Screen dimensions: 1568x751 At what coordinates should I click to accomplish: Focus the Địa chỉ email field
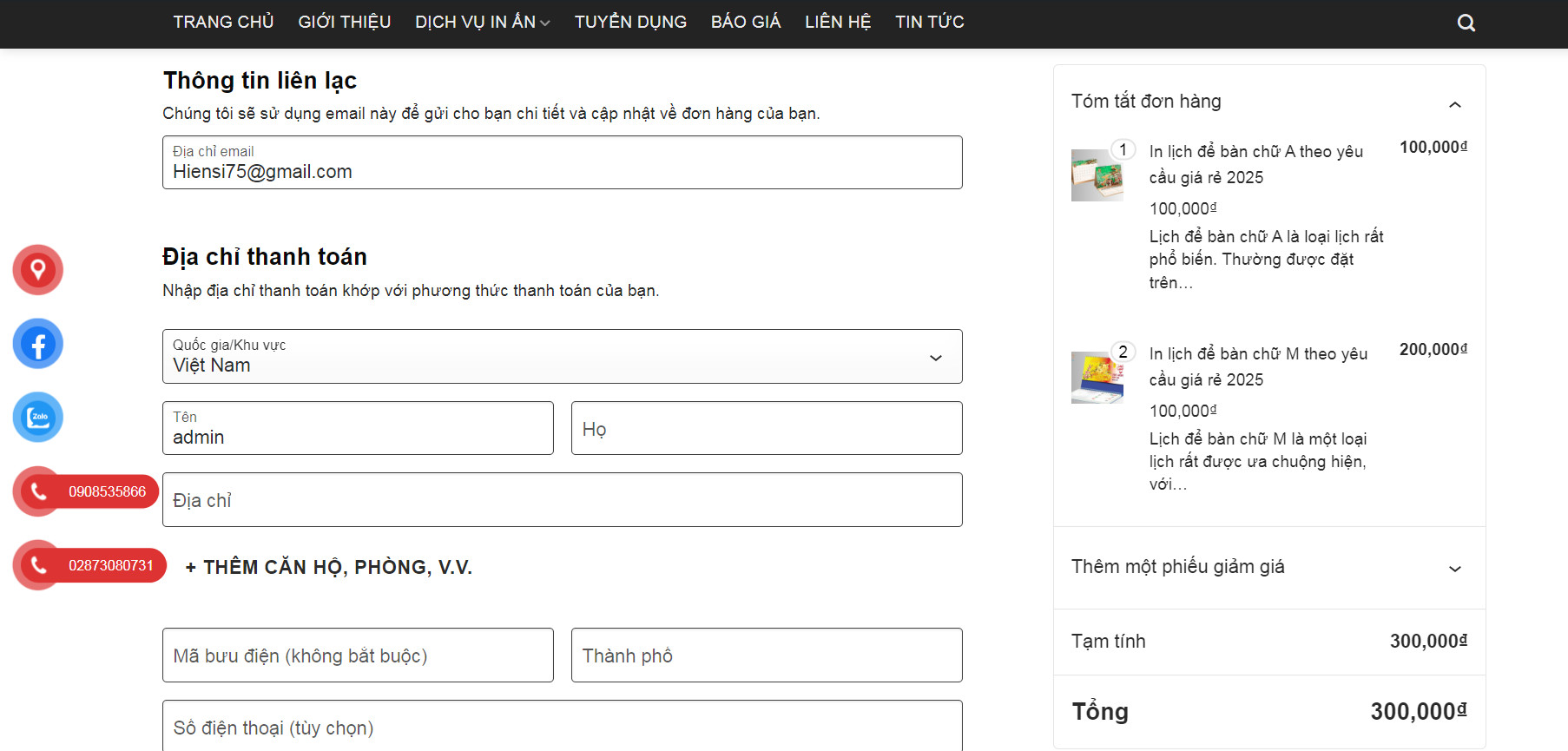click(563, 162)
